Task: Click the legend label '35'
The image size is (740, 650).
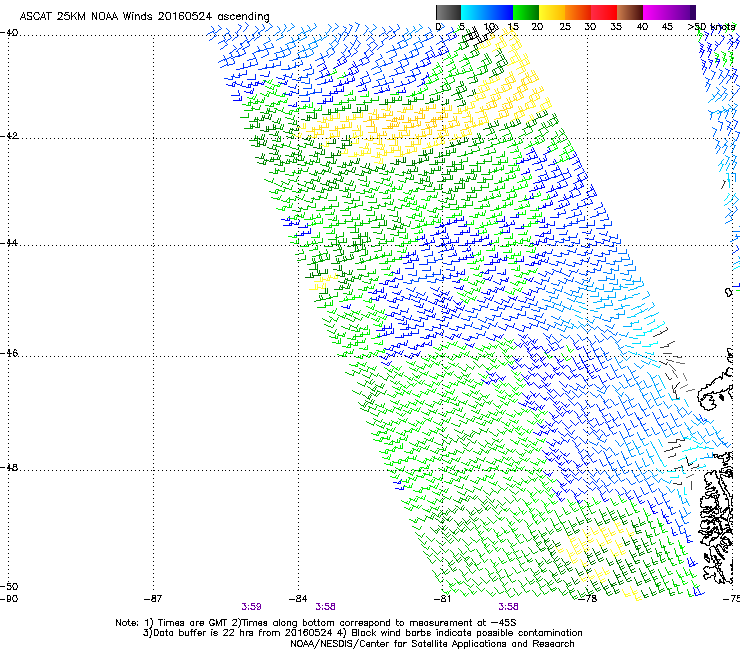Action: click(616, 27)
